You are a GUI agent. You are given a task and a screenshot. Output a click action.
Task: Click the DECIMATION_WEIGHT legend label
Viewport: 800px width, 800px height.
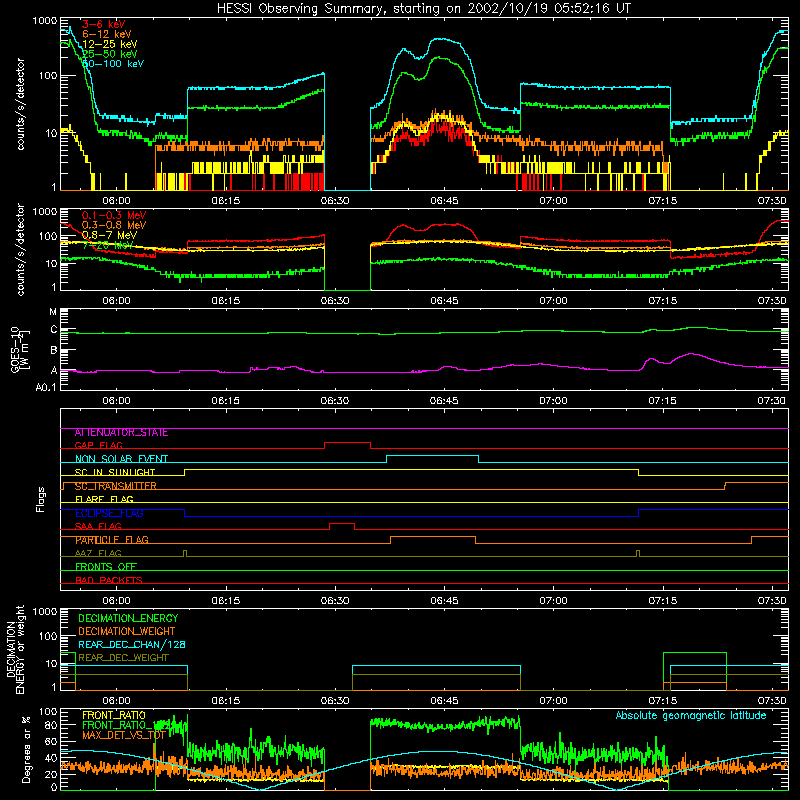pyautogui.click(x=127, y=632)
